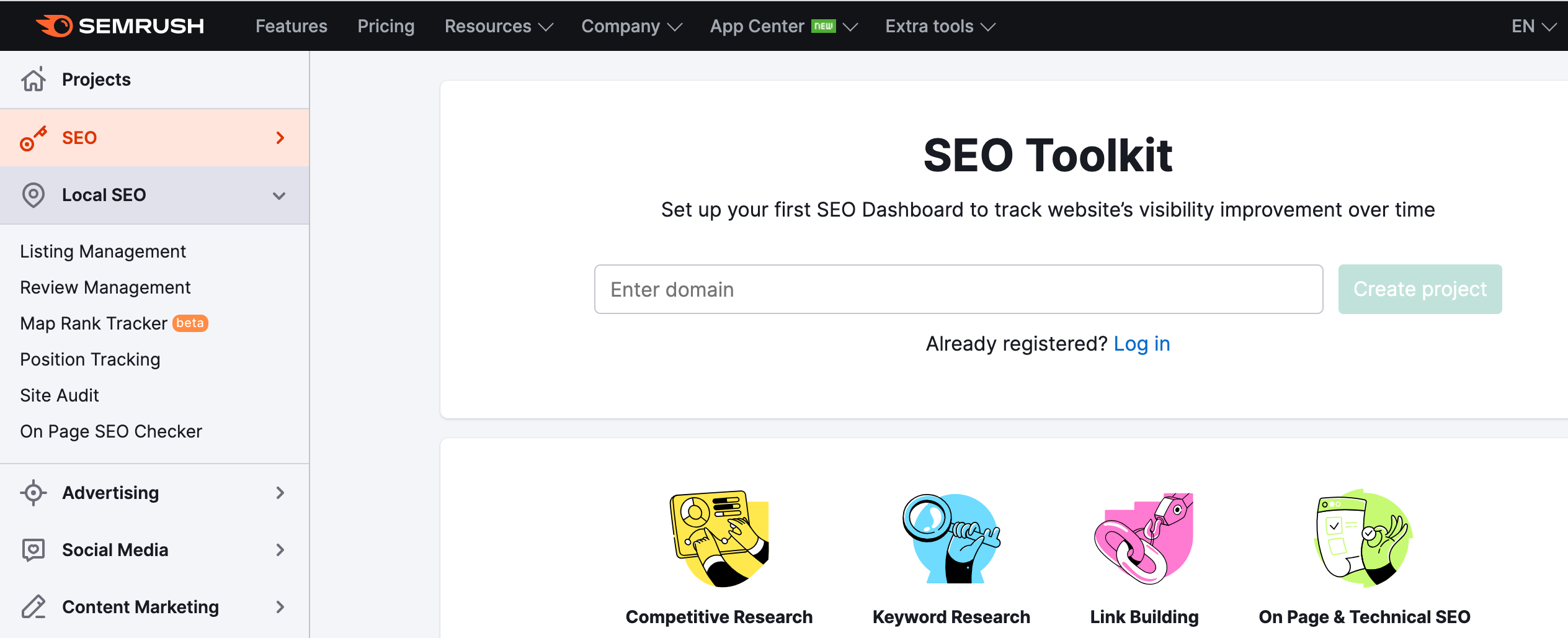
Task: Open Listing Management
Action: click(103, 251)
